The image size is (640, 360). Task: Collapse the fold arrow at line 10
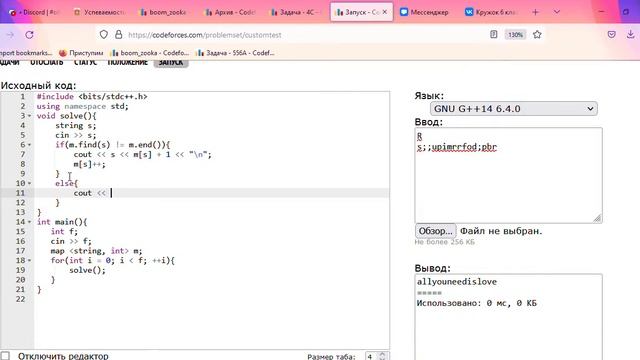click(x=29, y=183)
